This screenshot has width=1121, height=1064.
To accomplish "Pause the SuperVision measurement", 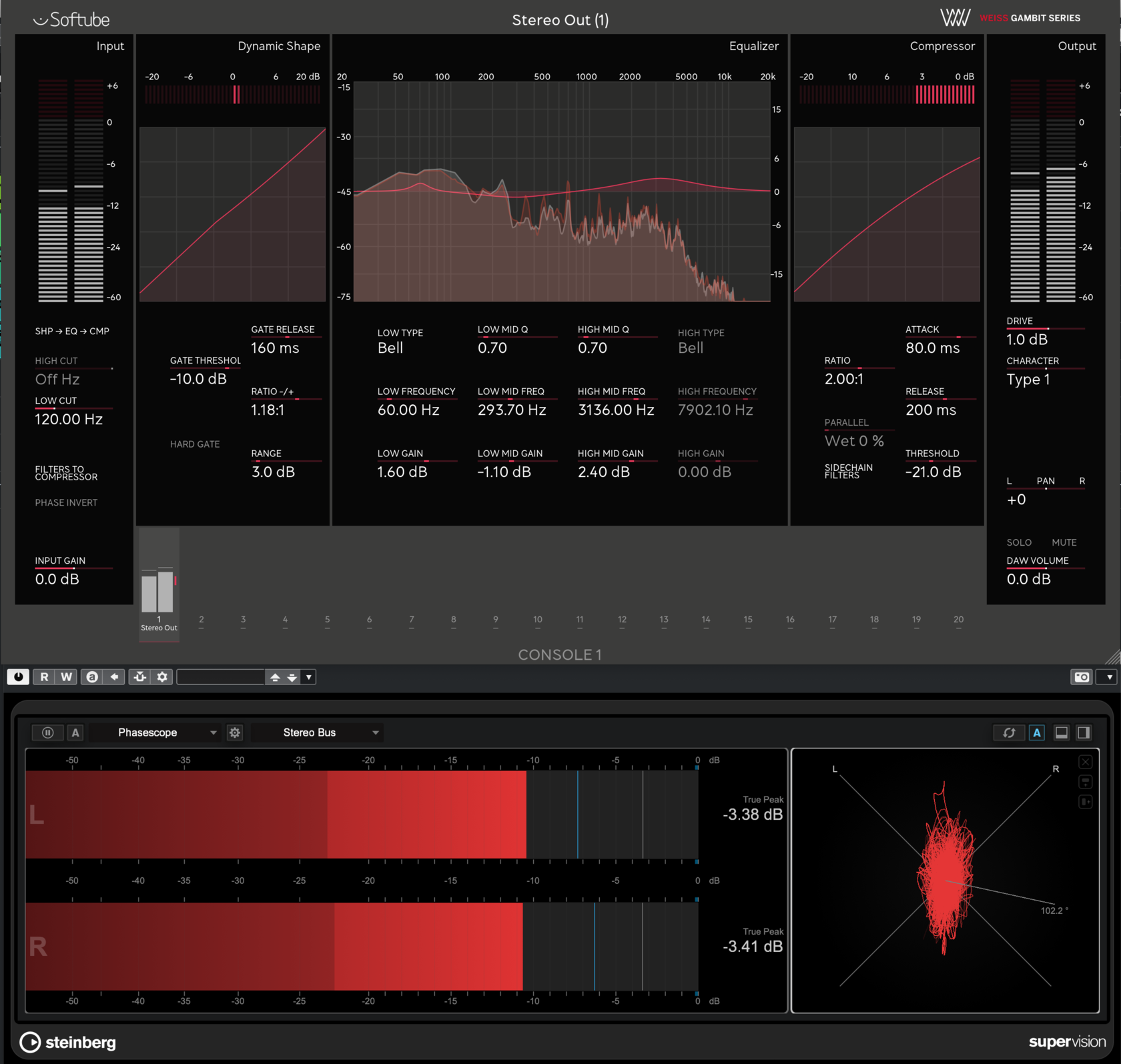I will [48, 732].
